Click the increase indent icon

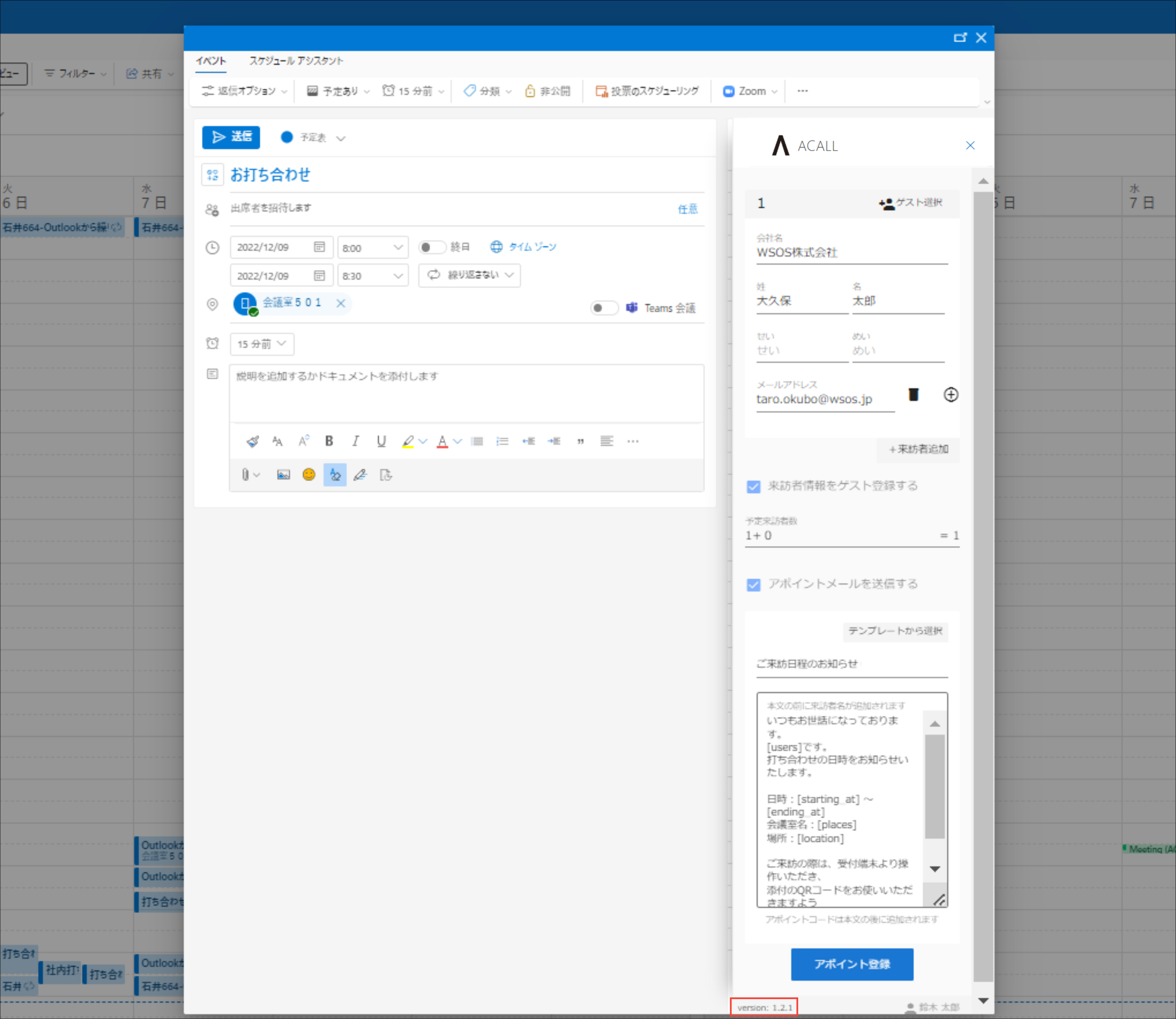click(554, 441)
